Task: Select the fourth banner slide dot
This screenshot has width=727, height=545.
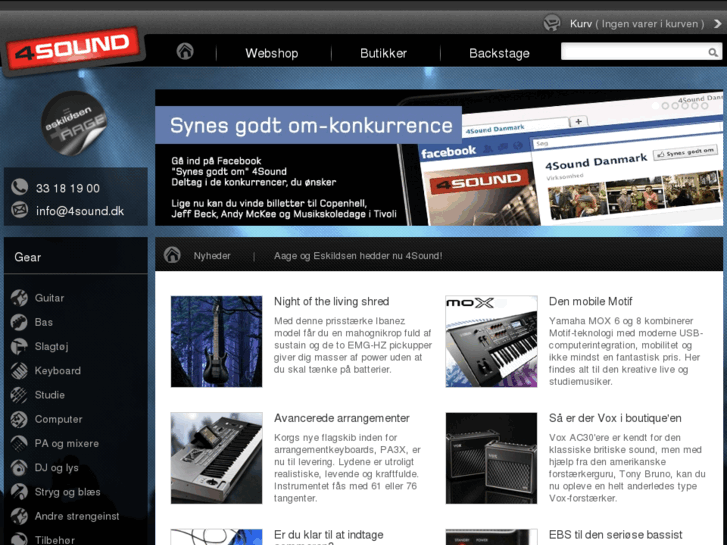Action: point(685,106)
